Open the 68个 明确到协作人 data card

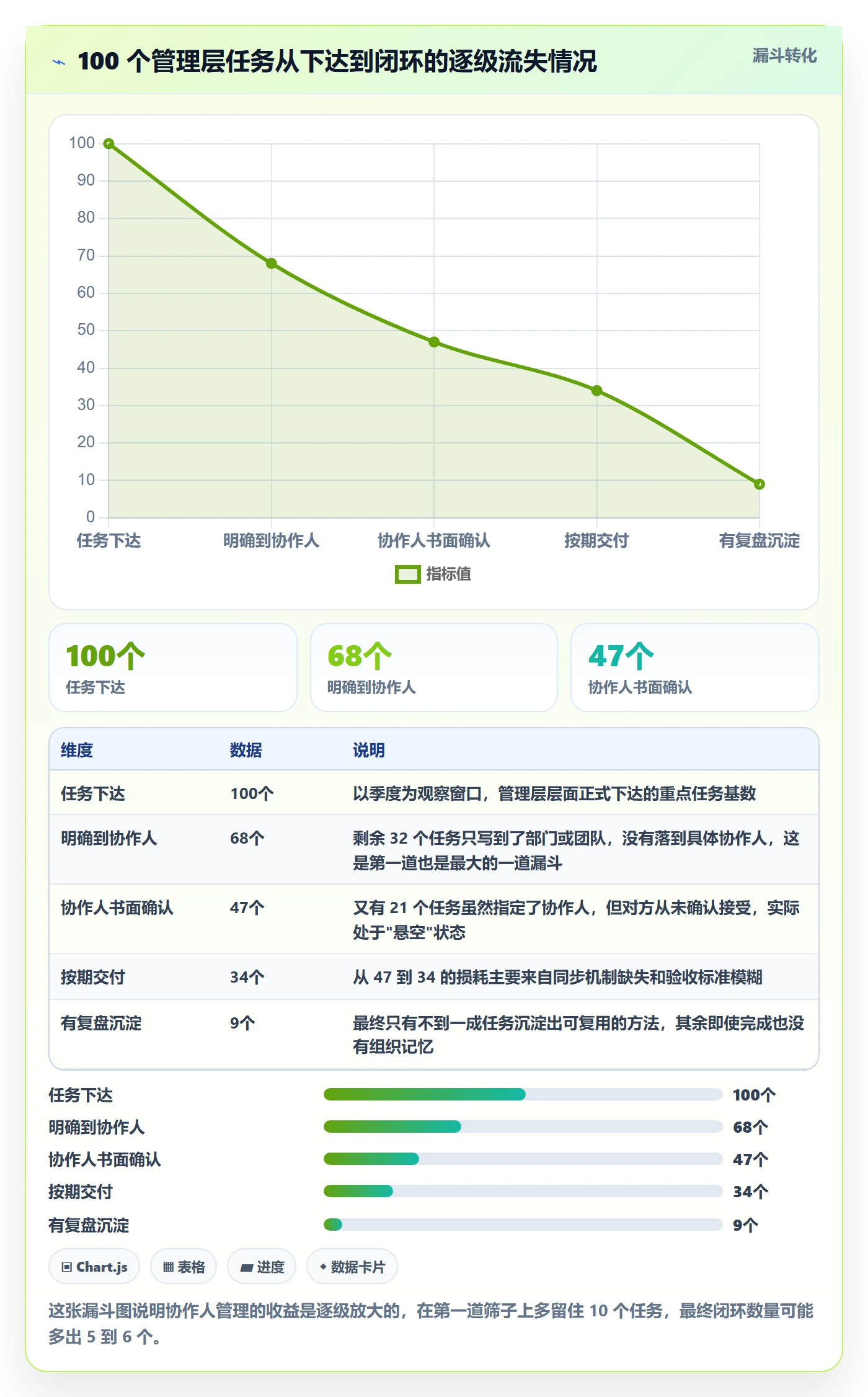(434, 667)
